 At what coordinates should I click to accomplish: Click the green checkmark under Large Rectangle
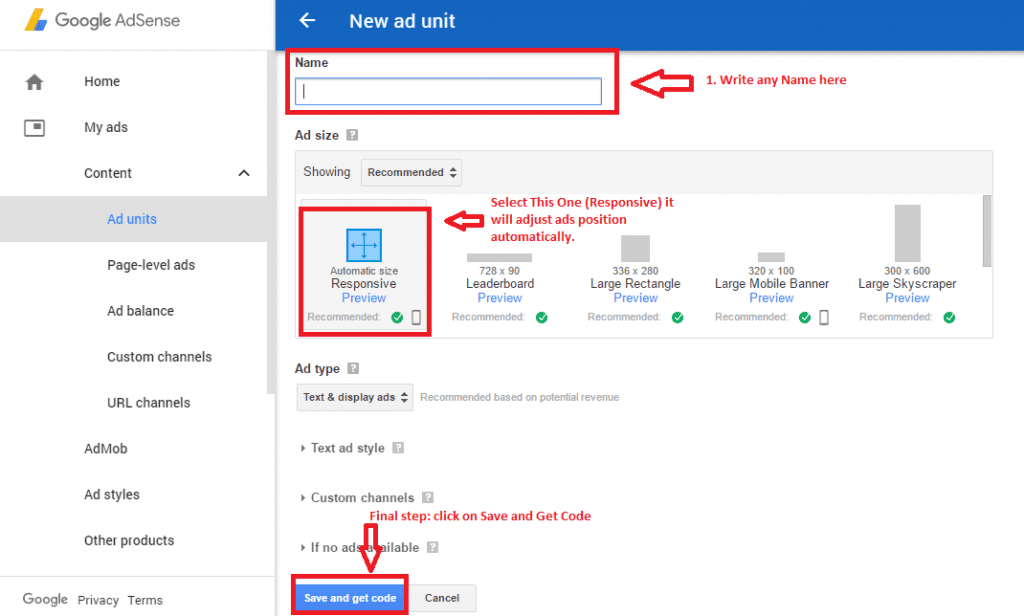pyautogui.click(x=678, y=317)
